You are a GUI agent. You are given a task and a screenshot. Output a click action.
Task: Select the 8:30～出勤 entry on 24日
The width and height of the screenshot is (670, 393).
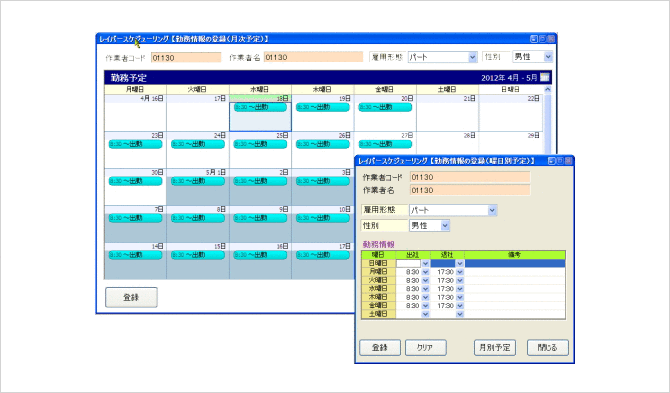[x=198, y=144]
